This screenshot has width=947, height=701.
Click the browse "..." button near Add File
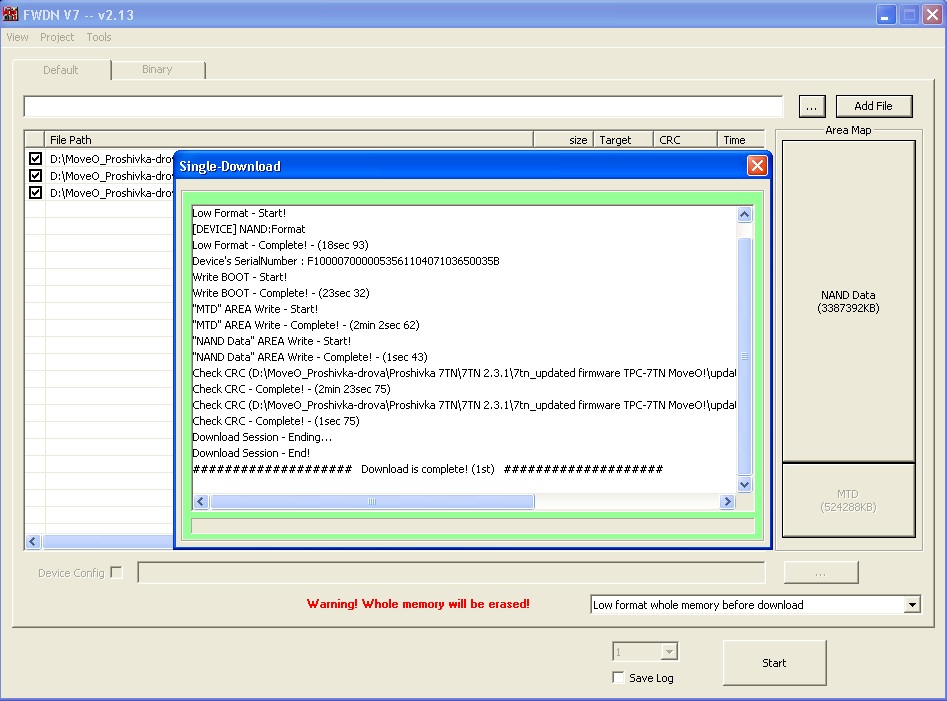(812, 106)
